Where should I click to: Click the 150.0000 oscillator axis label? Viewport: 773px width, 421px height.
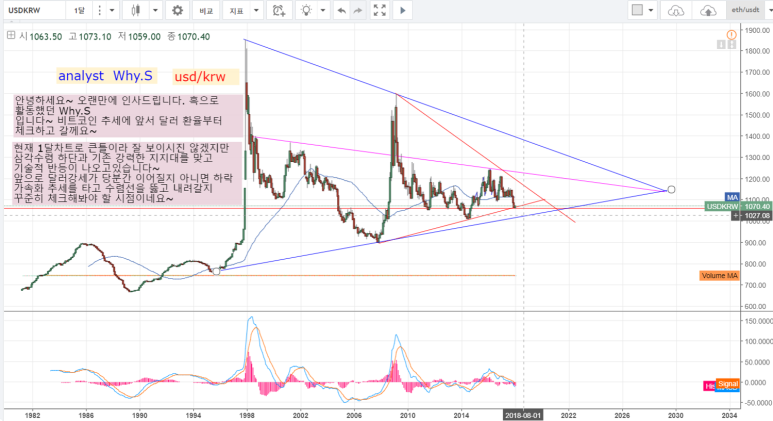coord(758,321)
